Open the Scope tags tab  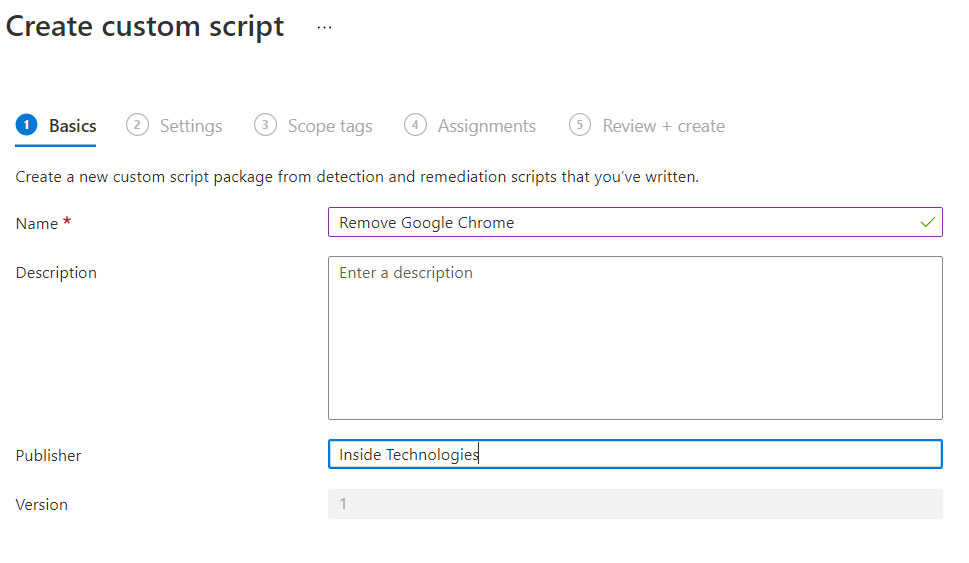pyautogui.click(x=330, y=126)
